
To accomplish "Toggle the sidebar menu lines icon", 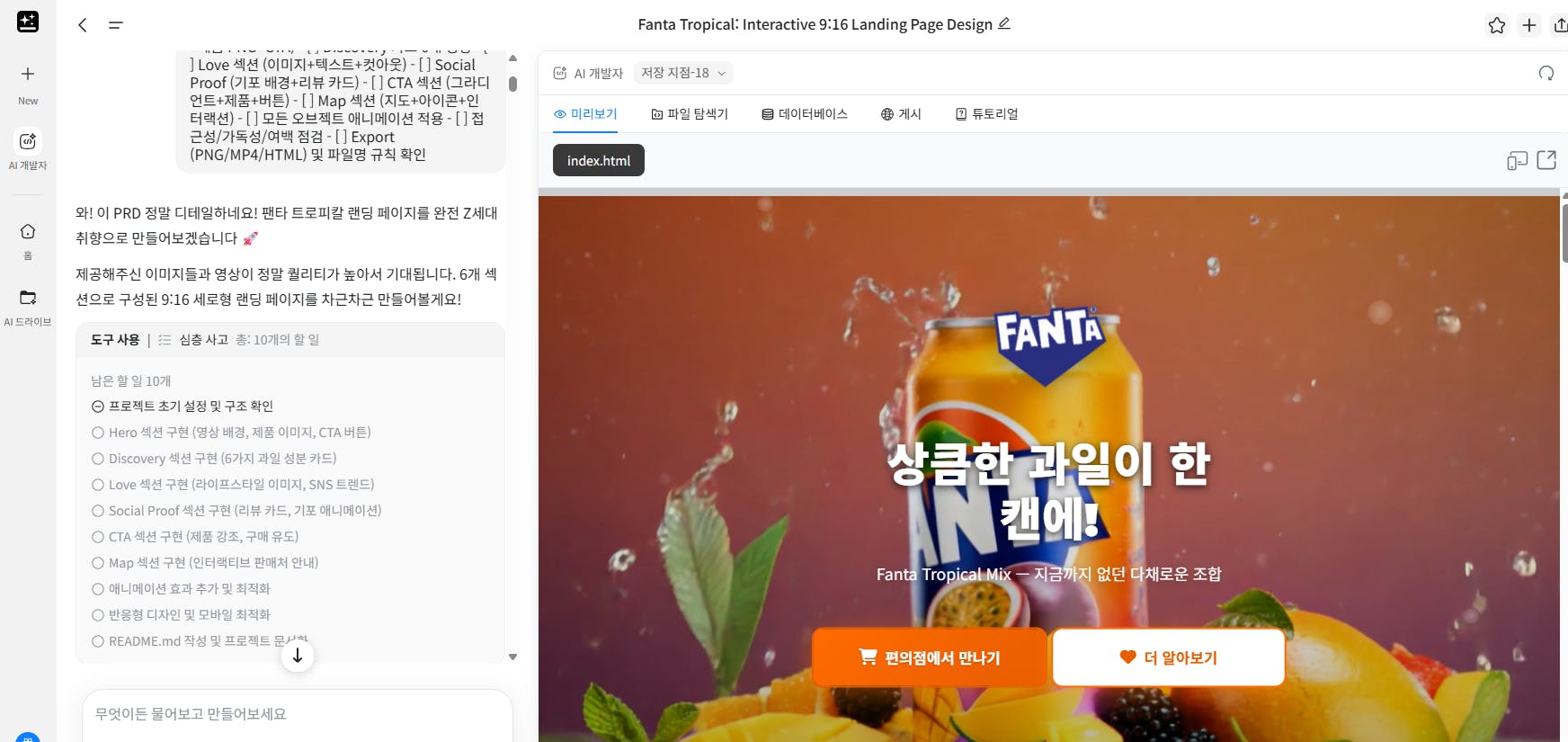I will click(115, 25).
